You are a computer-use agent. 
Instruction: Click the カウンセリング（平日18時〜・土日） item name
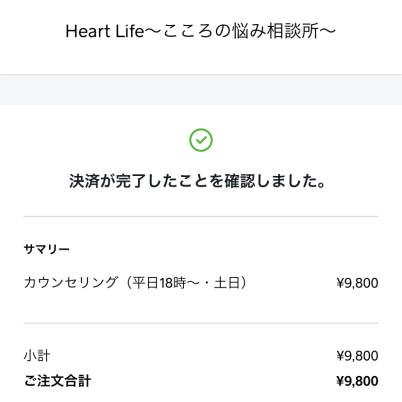136,283
